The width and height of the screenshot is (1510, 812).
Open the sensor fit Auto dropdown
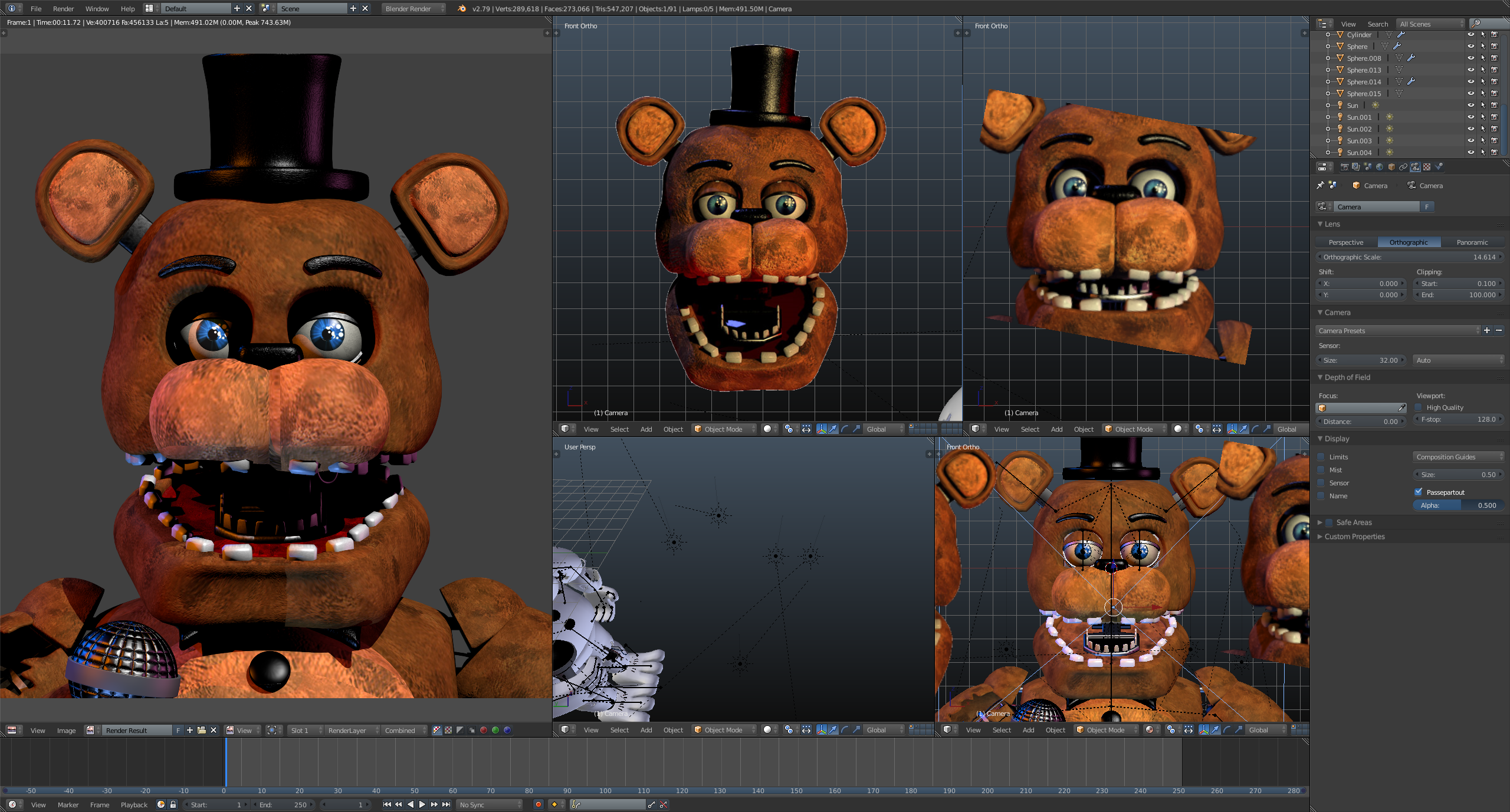[x=1458, y=360]
